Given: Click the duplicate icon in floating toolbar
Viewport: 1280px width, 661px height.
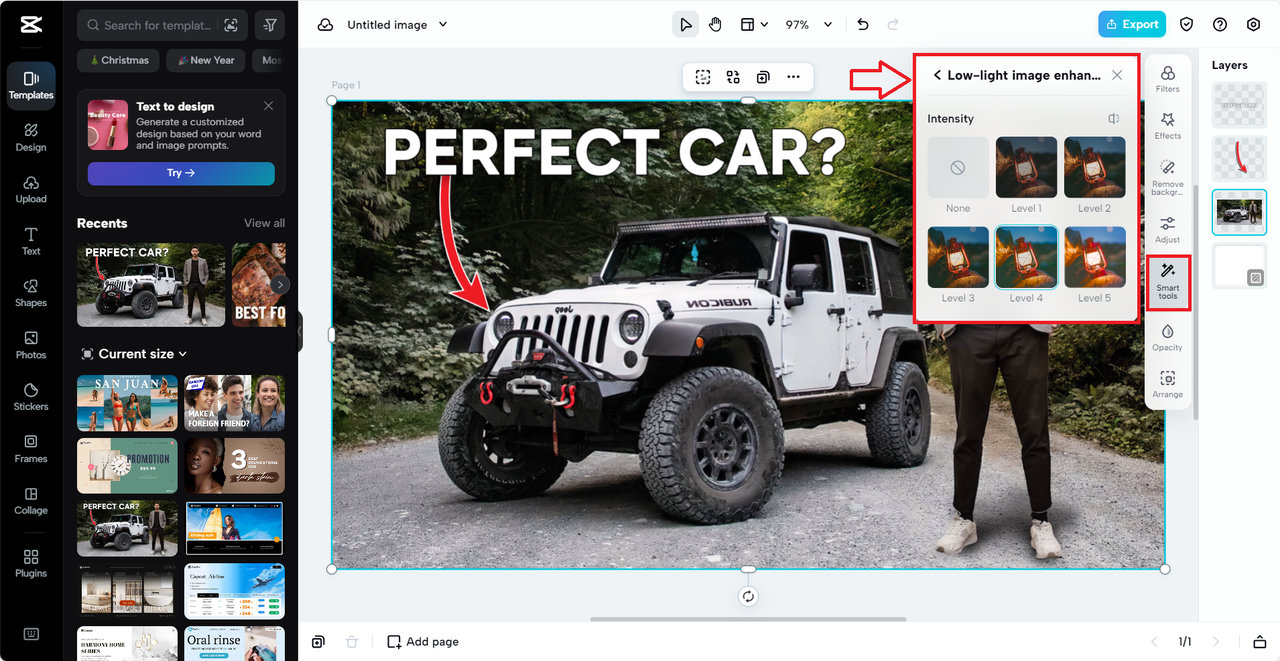Looking at the screenshot, I should click(763, 77).
